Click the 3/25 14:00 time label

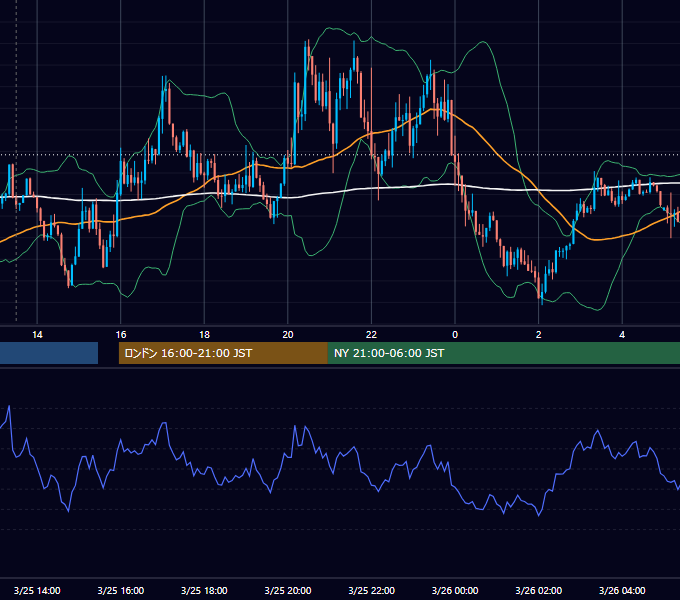pyautogui.click(x=37, y=590)
